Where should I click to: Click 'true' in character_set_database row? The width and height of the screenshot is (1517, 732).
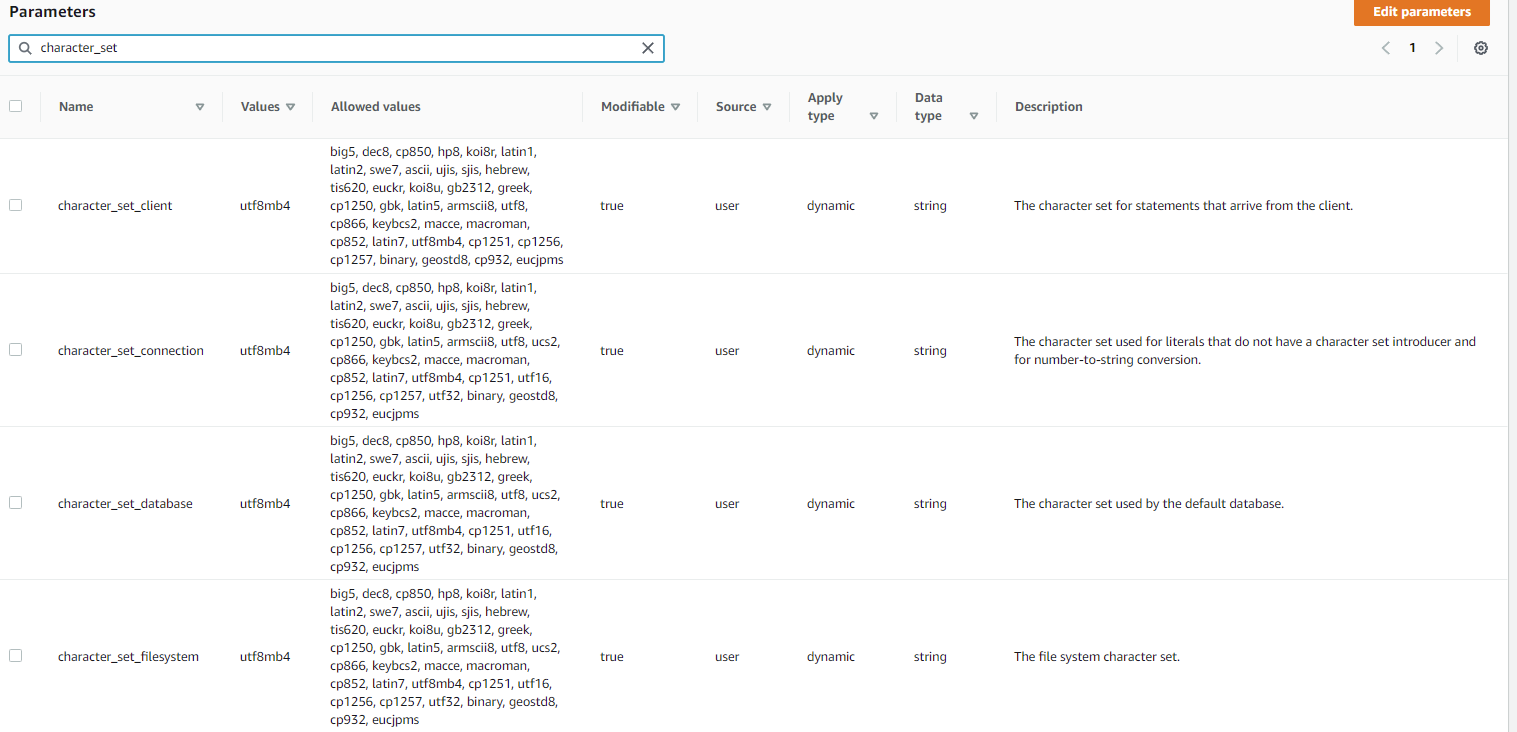point(612,504)
